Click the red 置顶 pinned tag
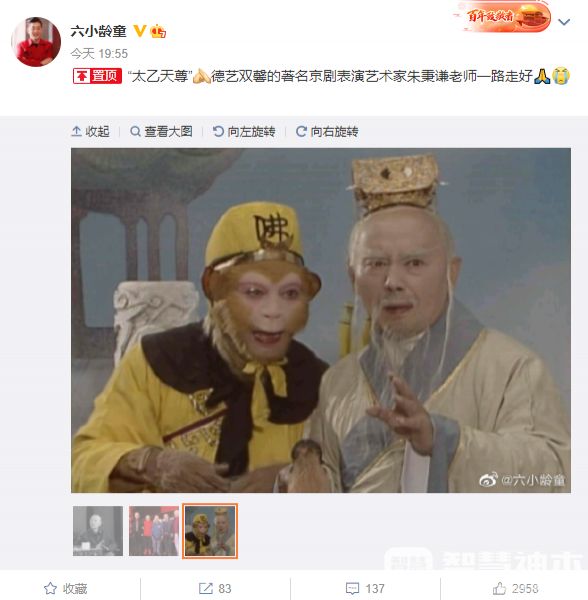This screenshot has width=588, height=600. (x=98, y=76)
